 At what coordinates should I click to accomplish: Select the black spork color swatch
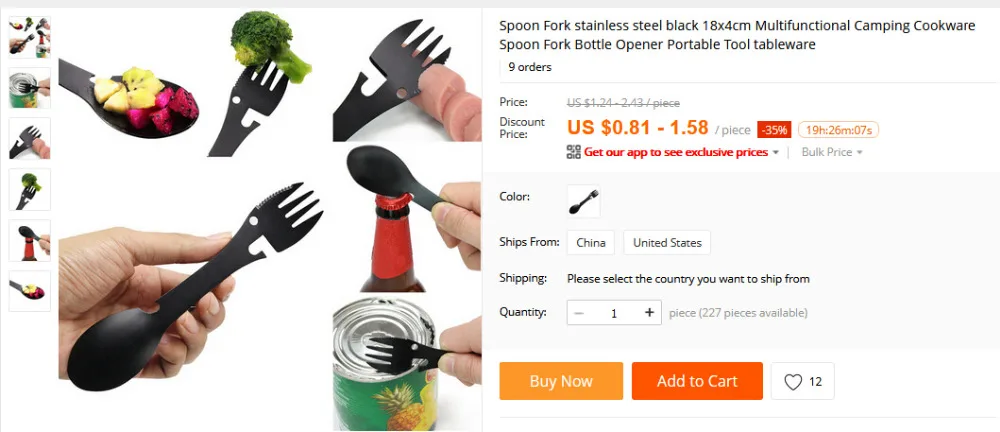click(x=584, y=201)
